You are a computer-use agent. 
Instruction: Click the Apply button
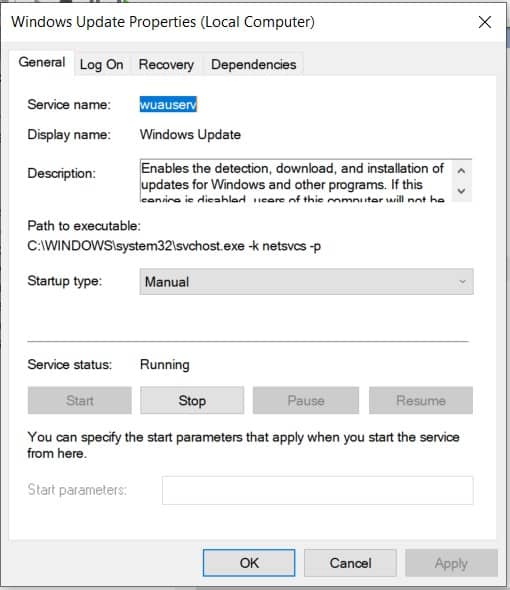click(451, 563)
